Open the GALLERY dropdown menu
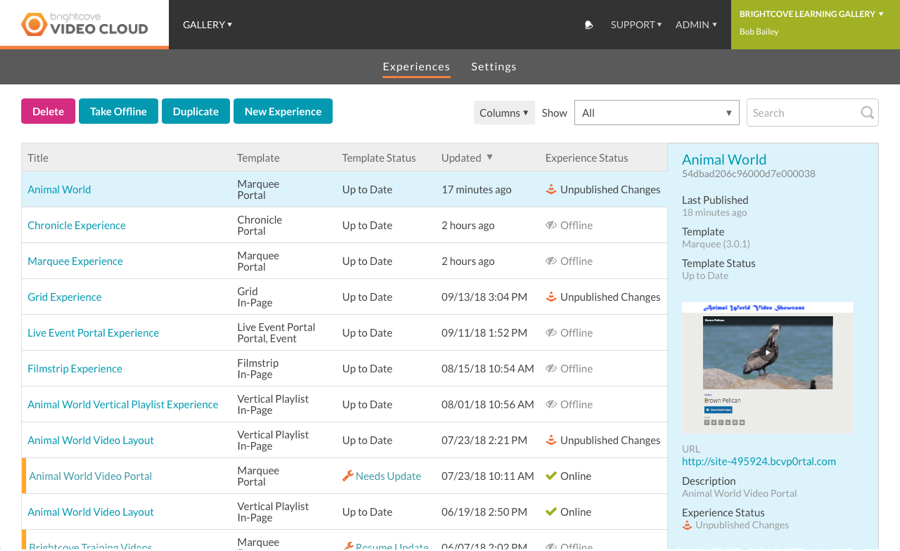The image size is (900, 551). pyautogui.click(x=207, y=25)
